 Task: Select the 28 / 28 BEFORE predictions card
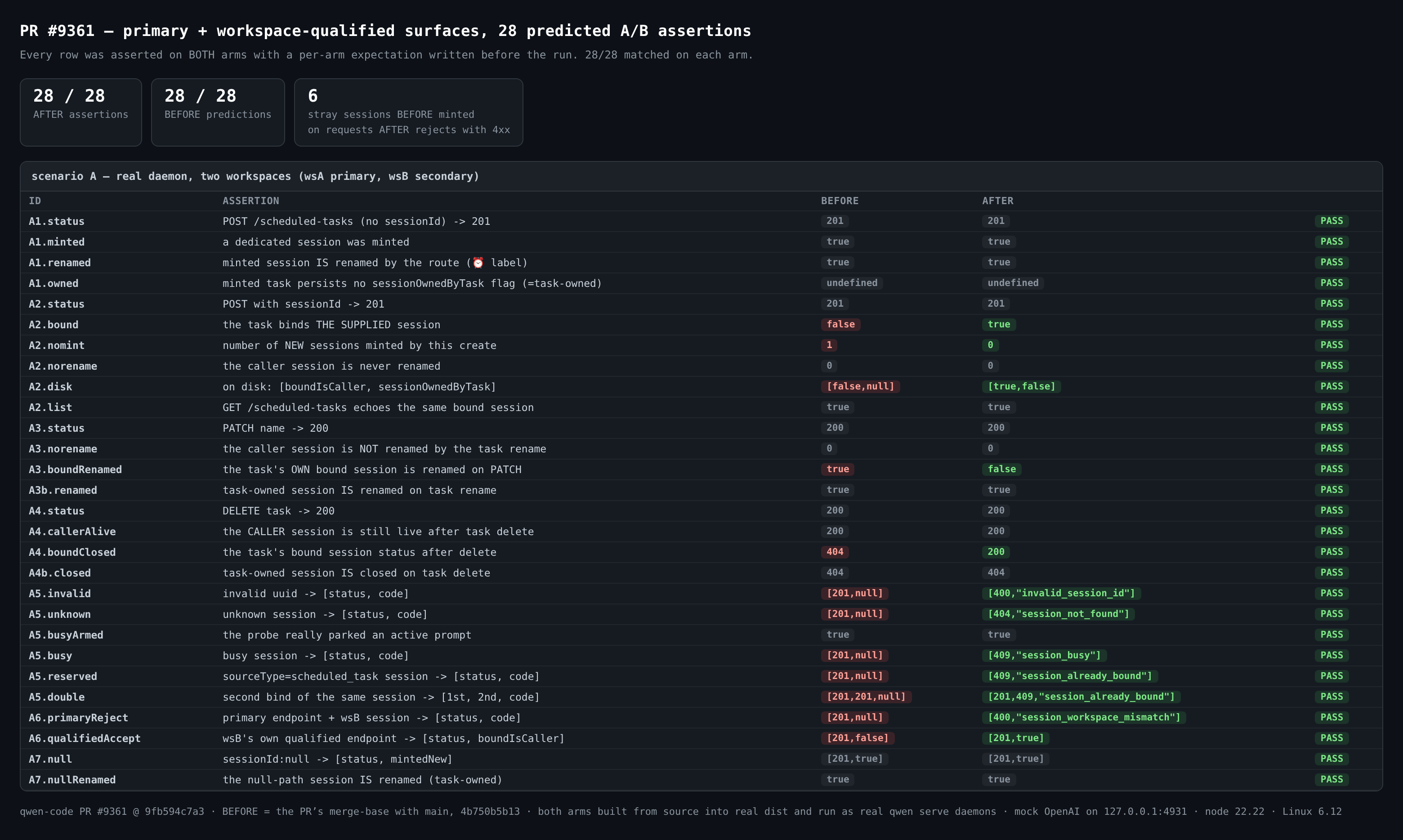[218, 112]
